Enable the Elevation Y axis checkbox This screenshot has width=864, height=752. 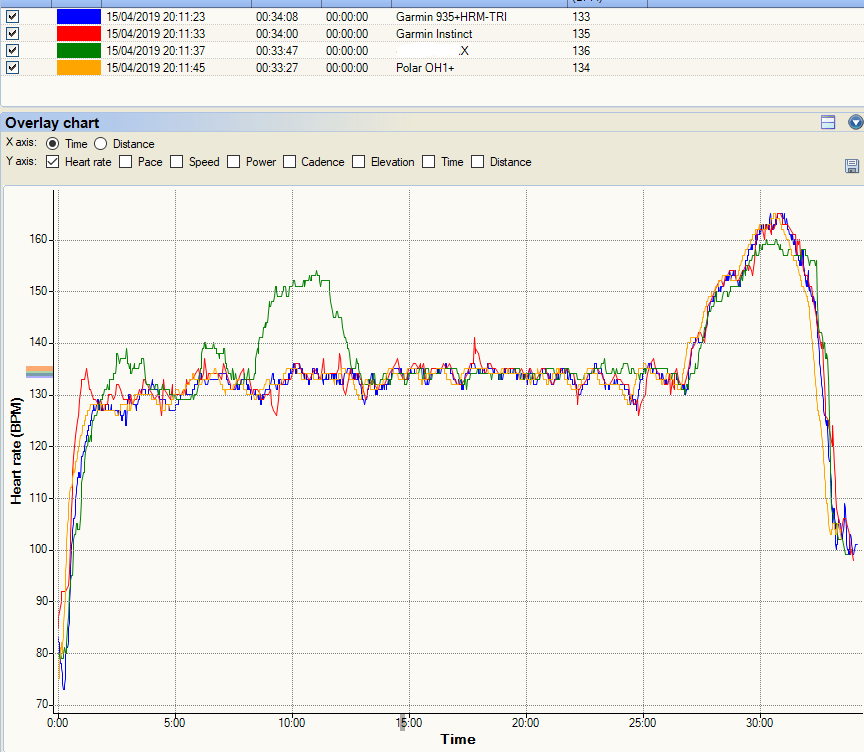[359, 162]
